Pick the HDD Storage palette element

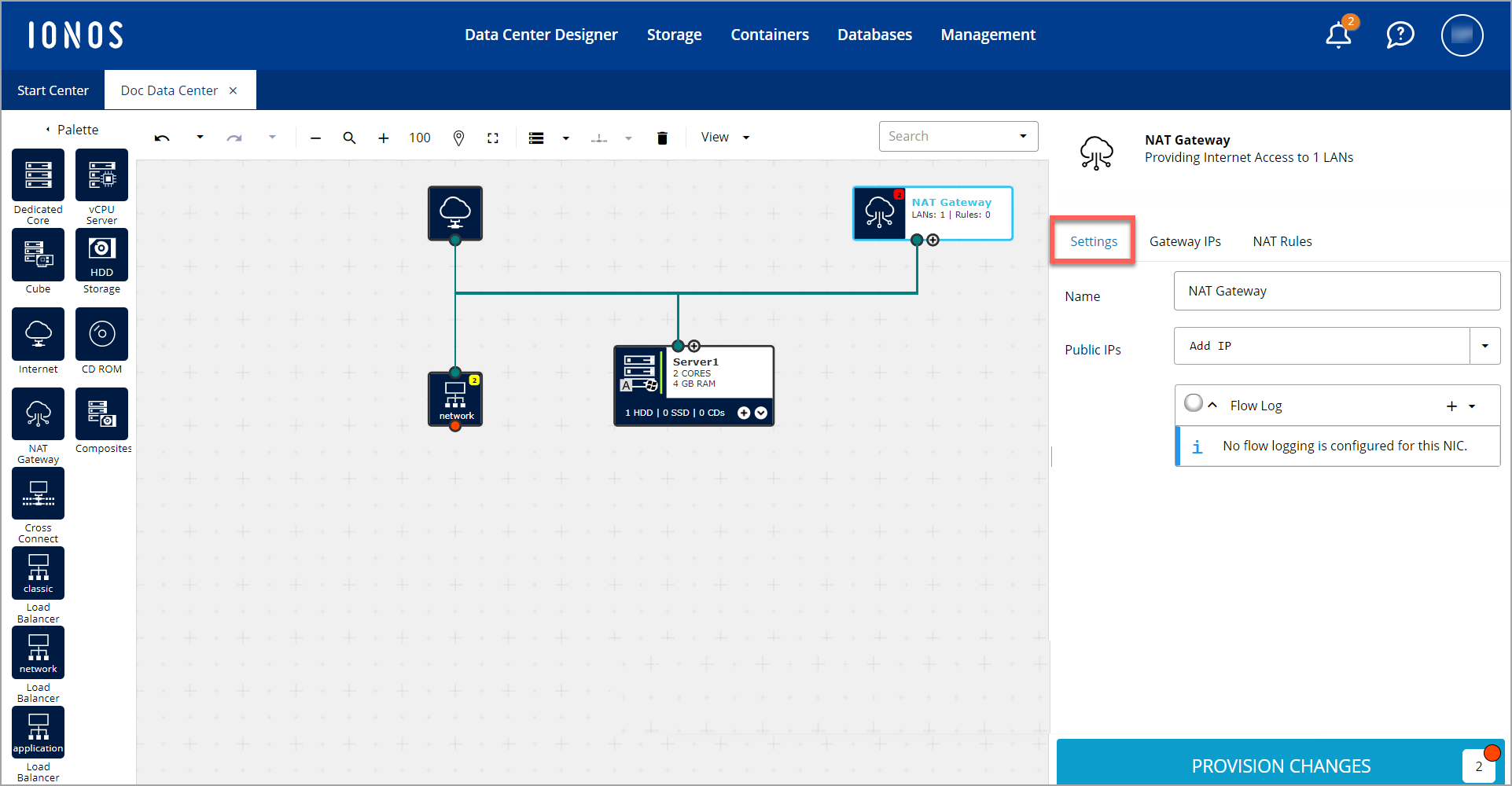click(101, 255)
